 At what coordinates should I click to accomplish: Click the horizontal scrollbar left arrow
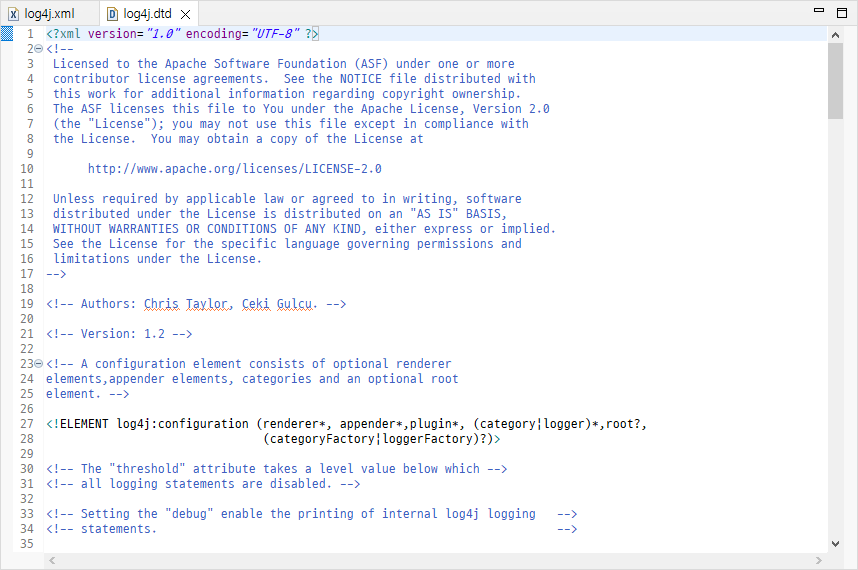click(52, 560)
